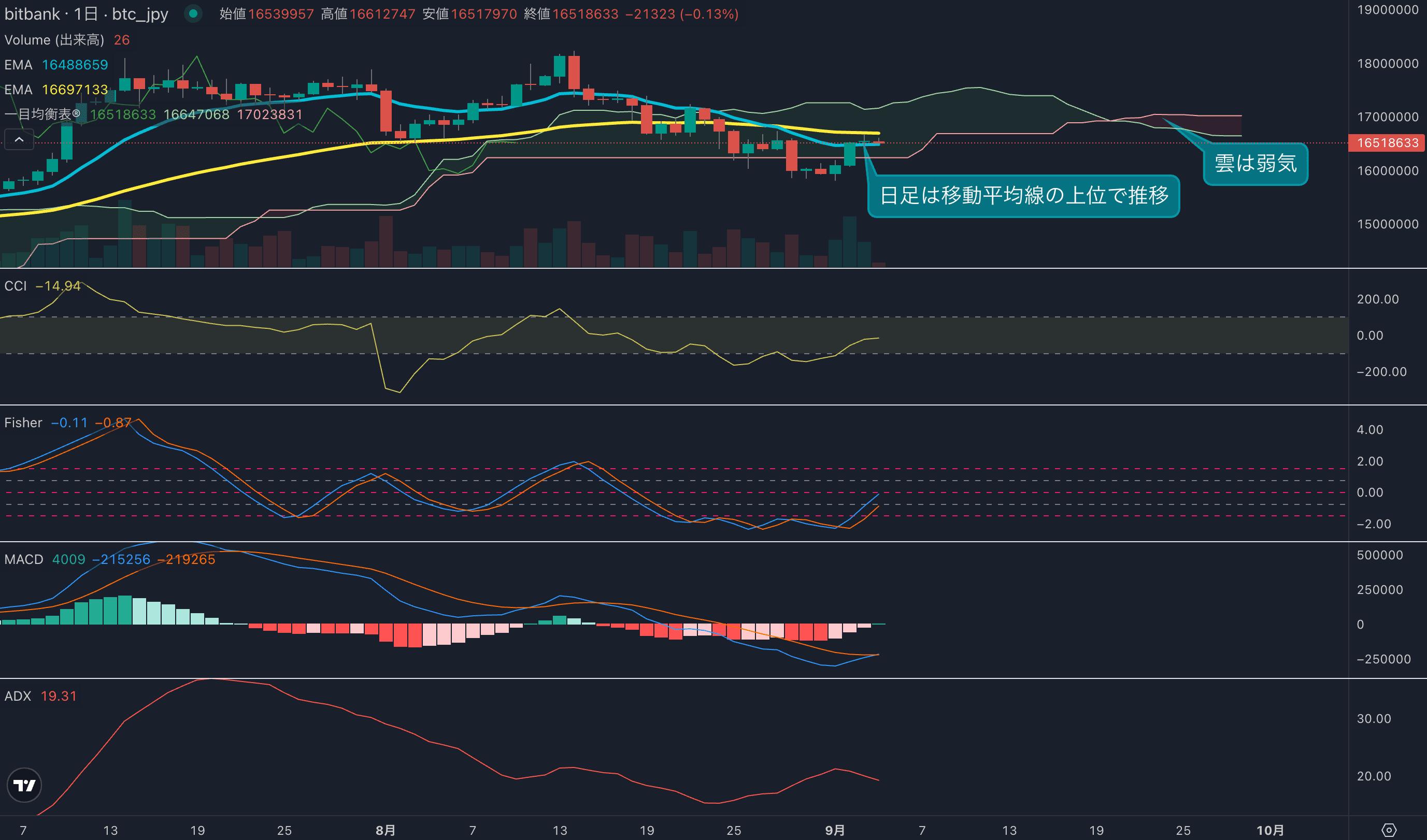This screenshot has width=1427, height=840.
Task: Click the bitbank btc_jpy symbol title
Action: (86, 13)
